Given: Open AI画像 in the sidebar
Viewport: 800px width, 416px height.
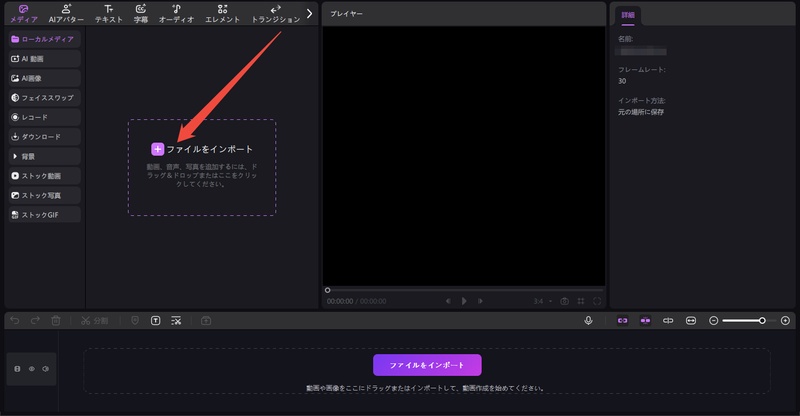Looking at the screenshot, I should click(x=45, y=78).
